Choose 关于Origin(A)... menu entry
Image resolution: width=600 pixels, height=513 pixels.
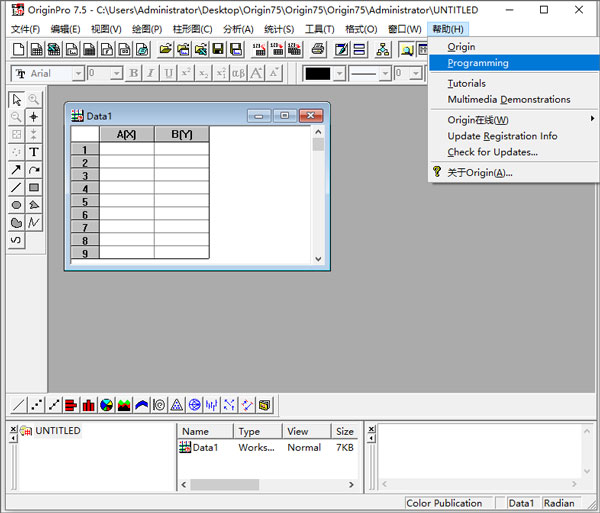point(514,173)
